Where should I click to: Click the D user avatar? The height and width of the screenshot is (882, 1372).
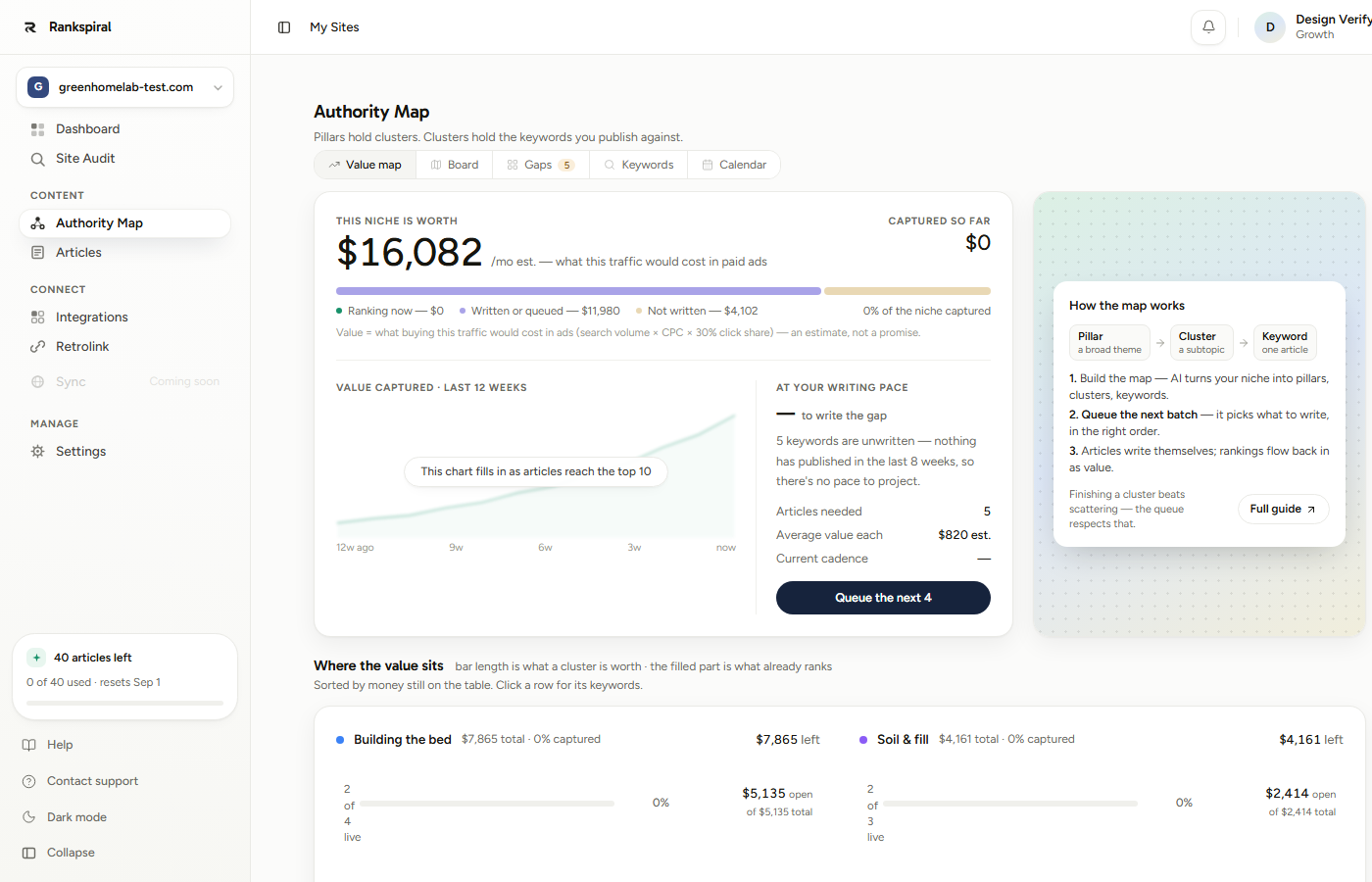1270,27
